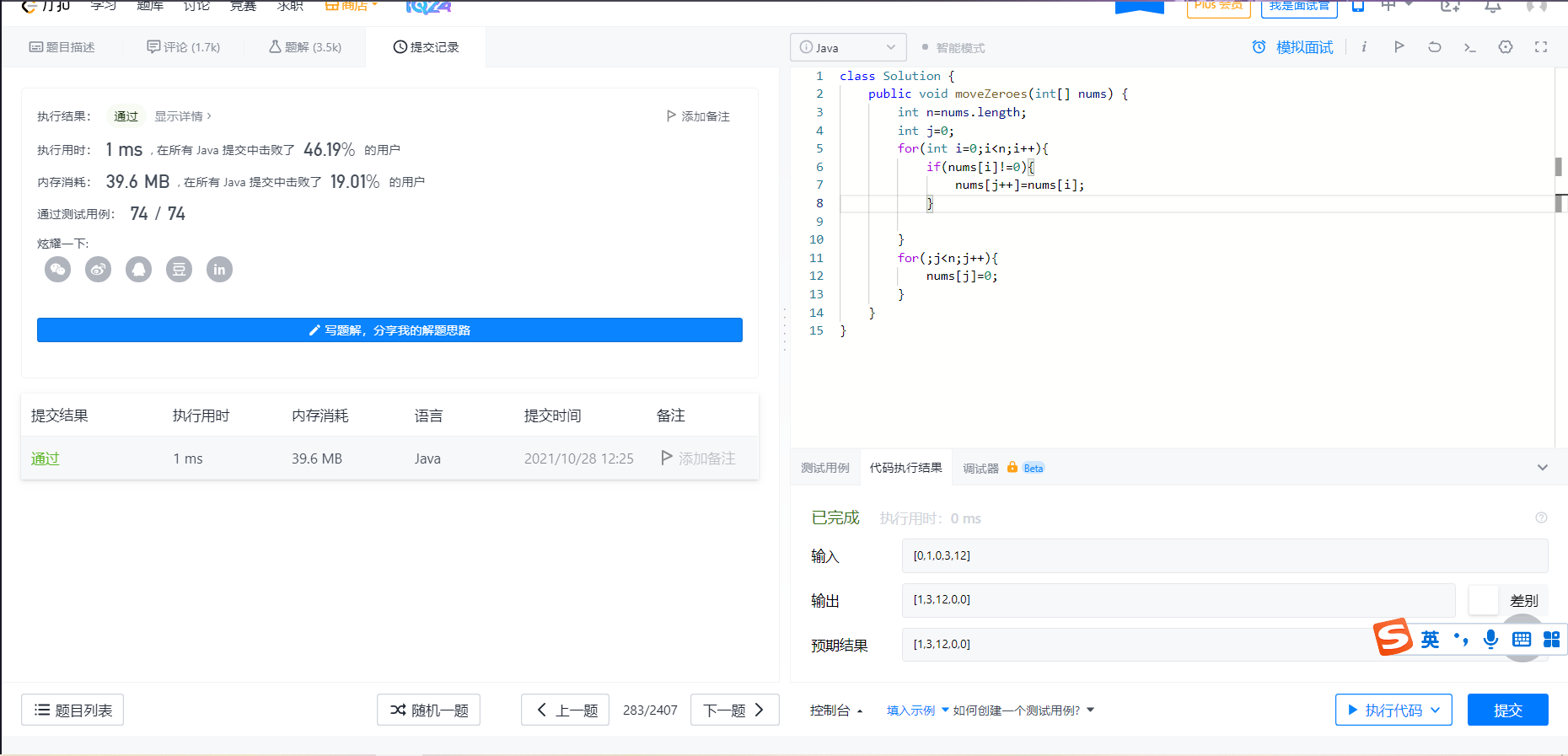Pick a random problem with 随机一题

[428, 710]
